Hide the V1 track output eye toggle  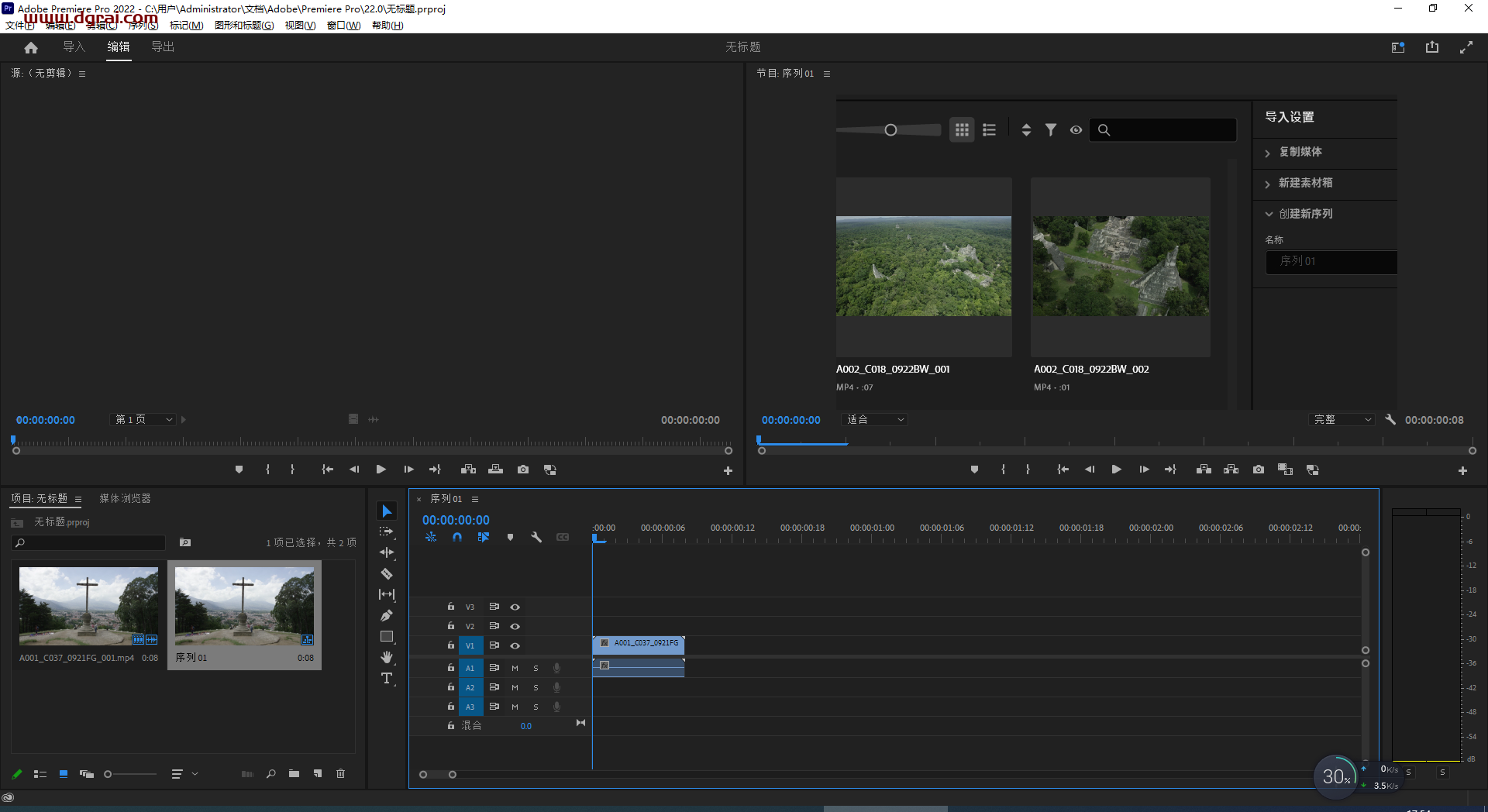tap(515, 645)
